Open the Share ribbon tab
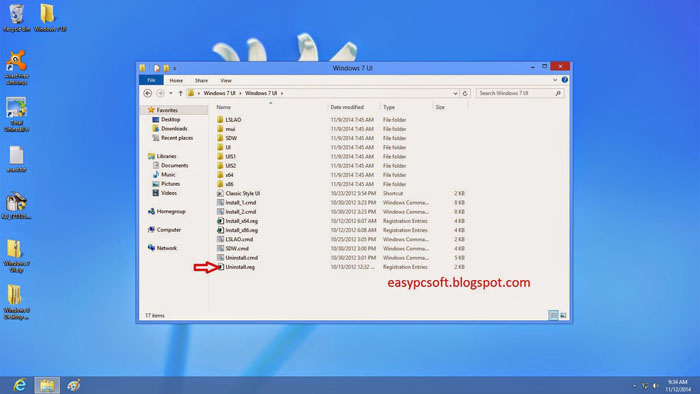The height and width of the screenshot is (394, 700). point(201,80)
